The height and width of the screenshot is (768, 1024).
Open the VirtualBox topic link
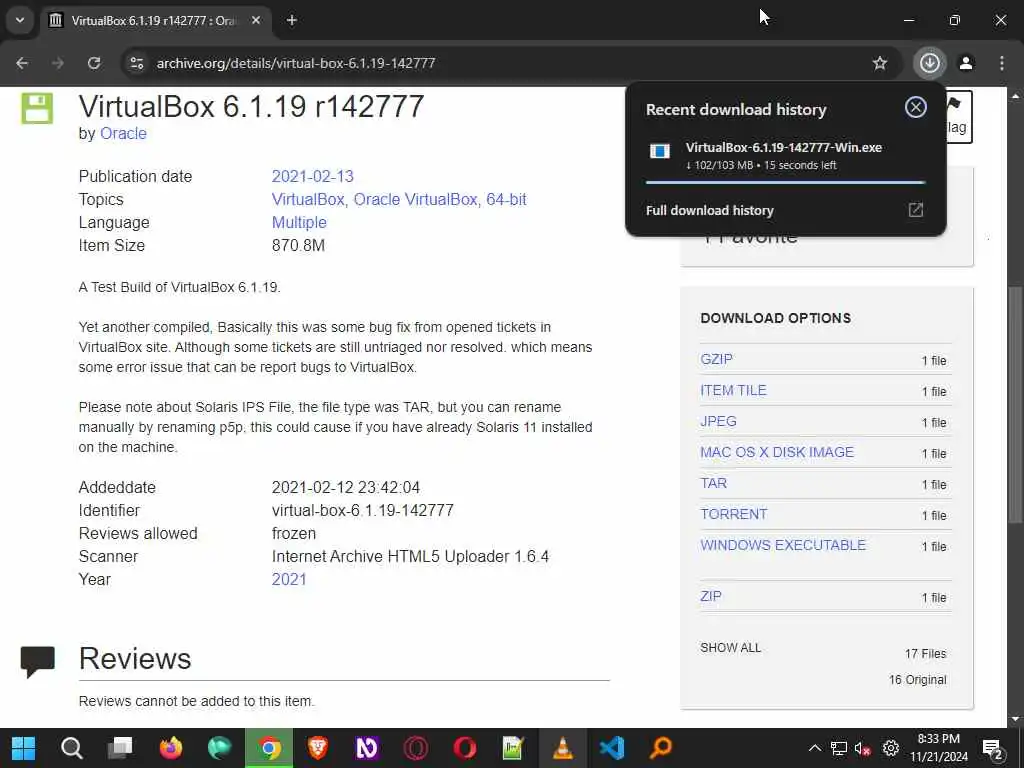click(308, 199)
